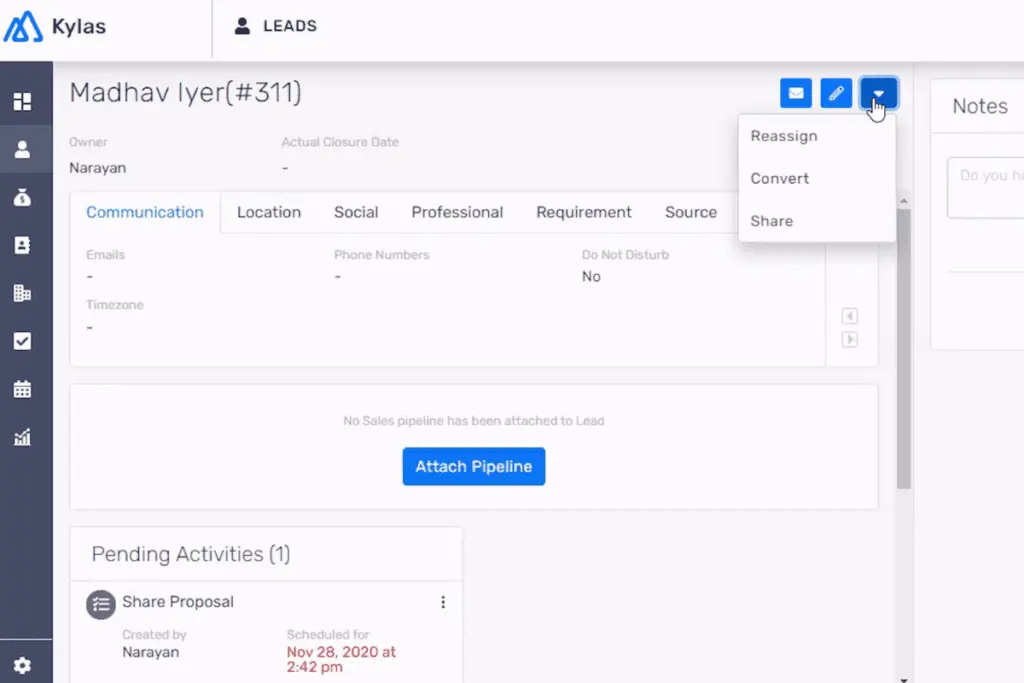The height and width of the screenshot is (683, 1024).
Task: Open the Tasks checkmark sidebar icon
Action: point(22,341)
